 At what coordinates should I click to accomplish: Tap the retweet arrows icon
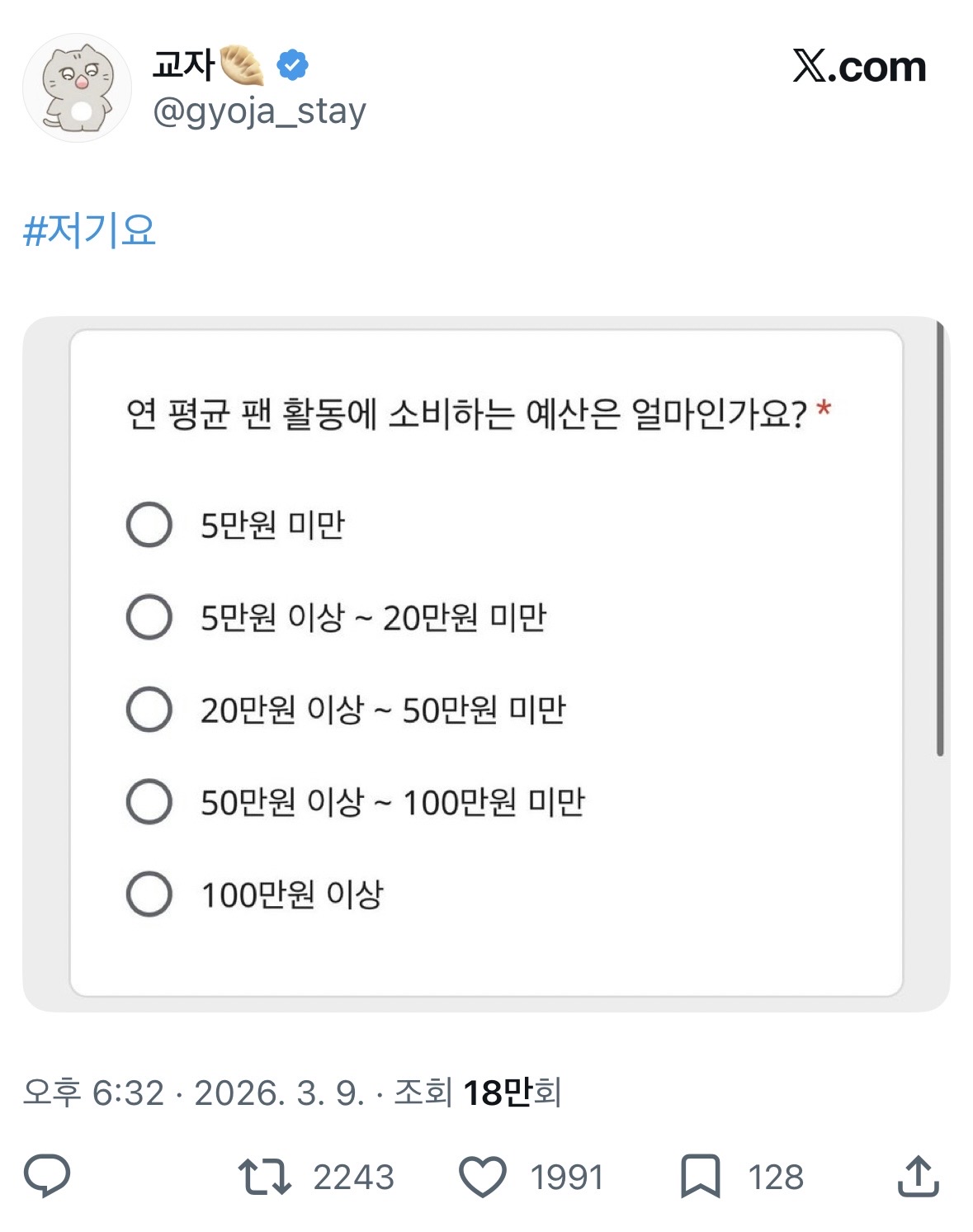pyautogui.click(x=264, y=1177)
